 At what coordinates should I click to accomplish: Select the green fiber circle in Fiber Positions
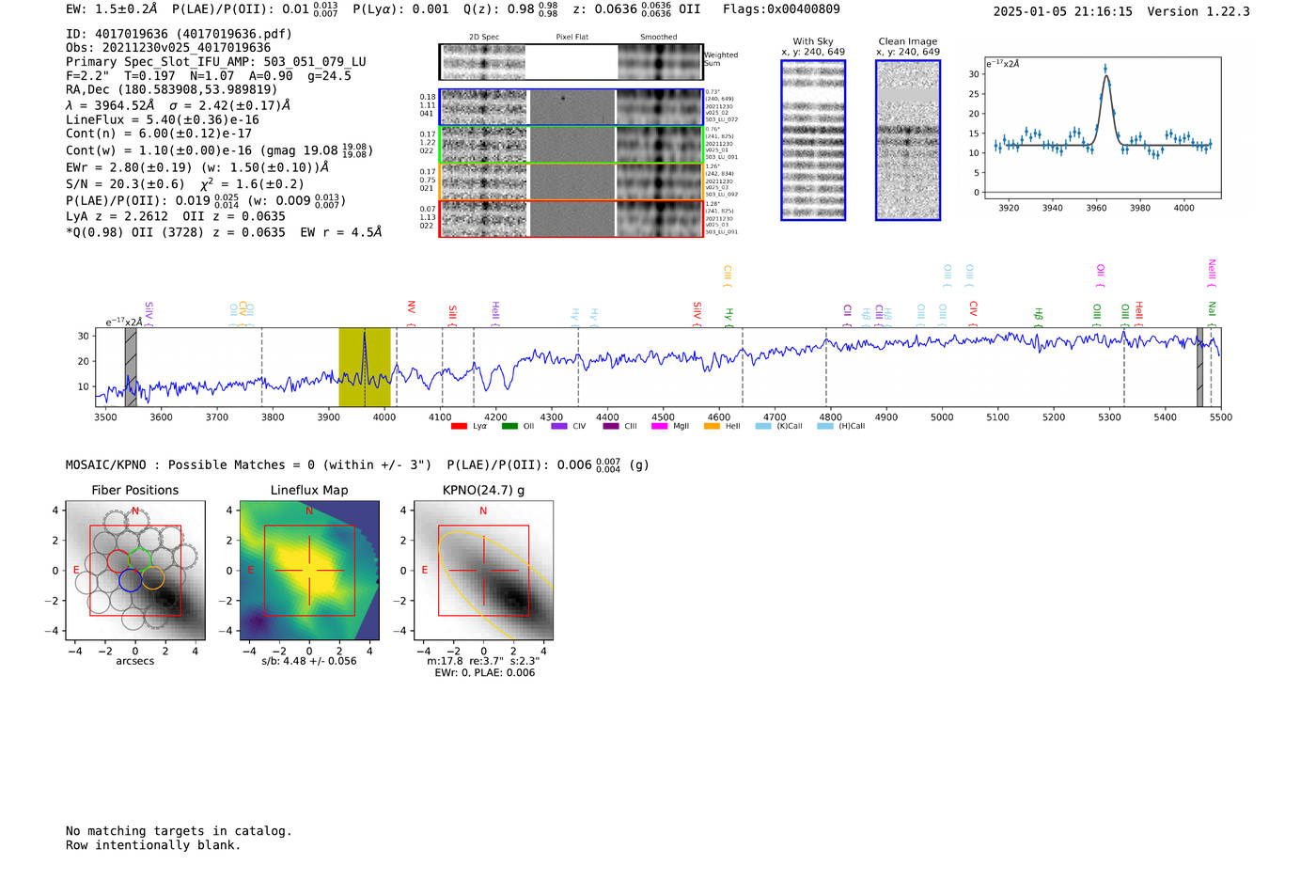coord(140,558)
